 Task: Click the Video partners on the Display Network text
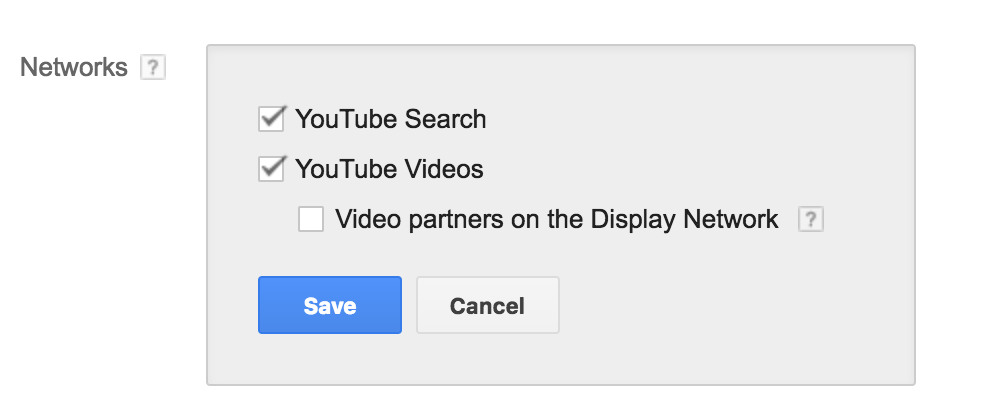coord(557,219)
